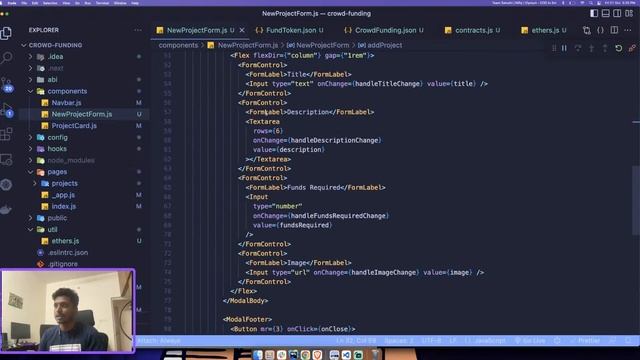Select the NewProjectForm.js editor tab
Viewport: 640px width, 360px height.
[197, 30]
